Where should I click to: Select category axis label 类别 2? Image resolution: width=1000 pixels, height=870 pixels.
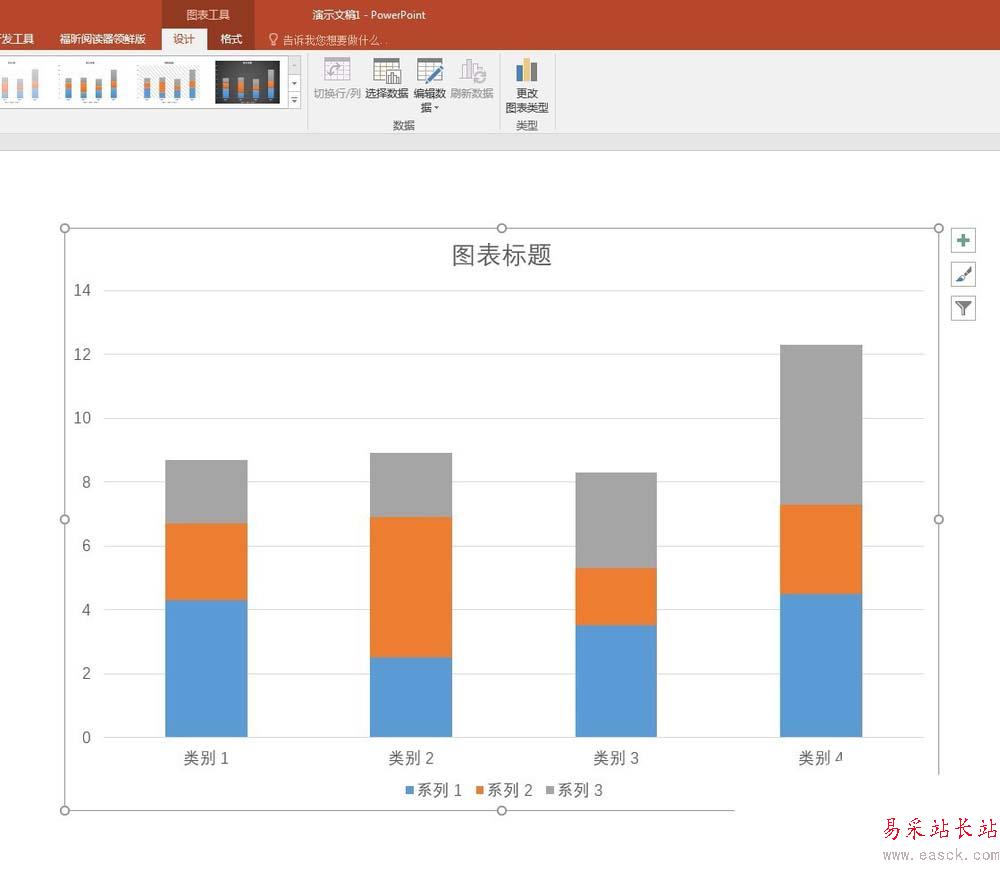(x=411, y=758)
